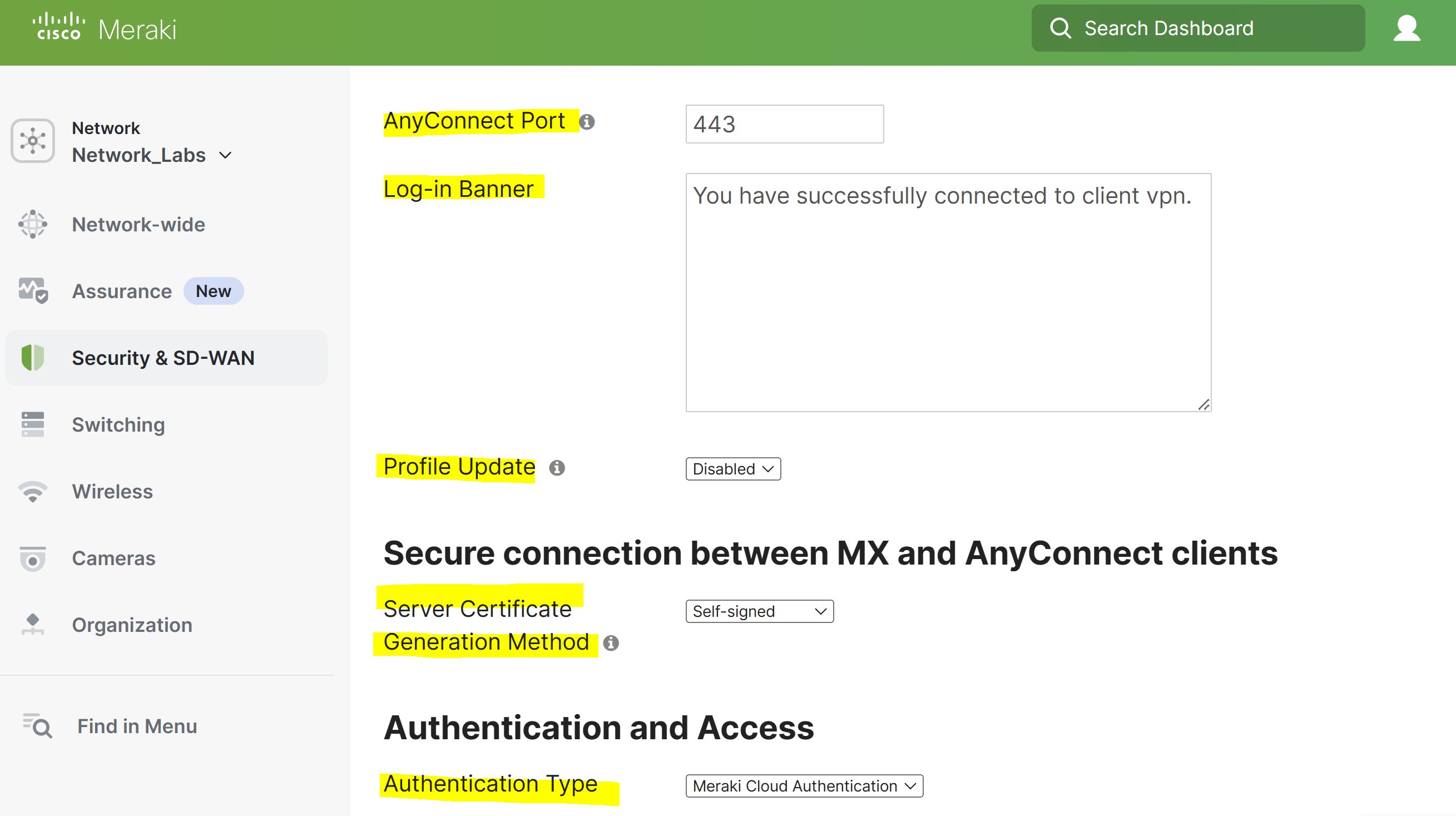Click the Cisco Meraki logo
Viewport: 1456px width, 816px height.
click(x=104, y=28)
